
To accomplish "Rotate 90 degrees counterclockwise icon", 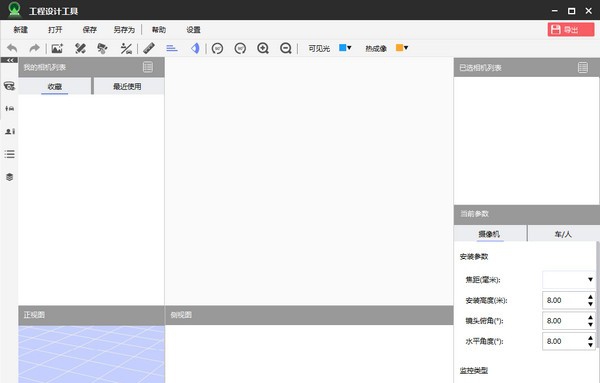I will [217, 48].
